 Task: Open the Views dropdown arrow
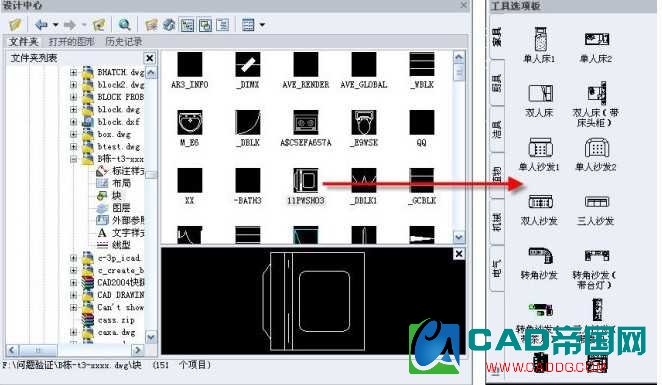click(x=262, y=25)
